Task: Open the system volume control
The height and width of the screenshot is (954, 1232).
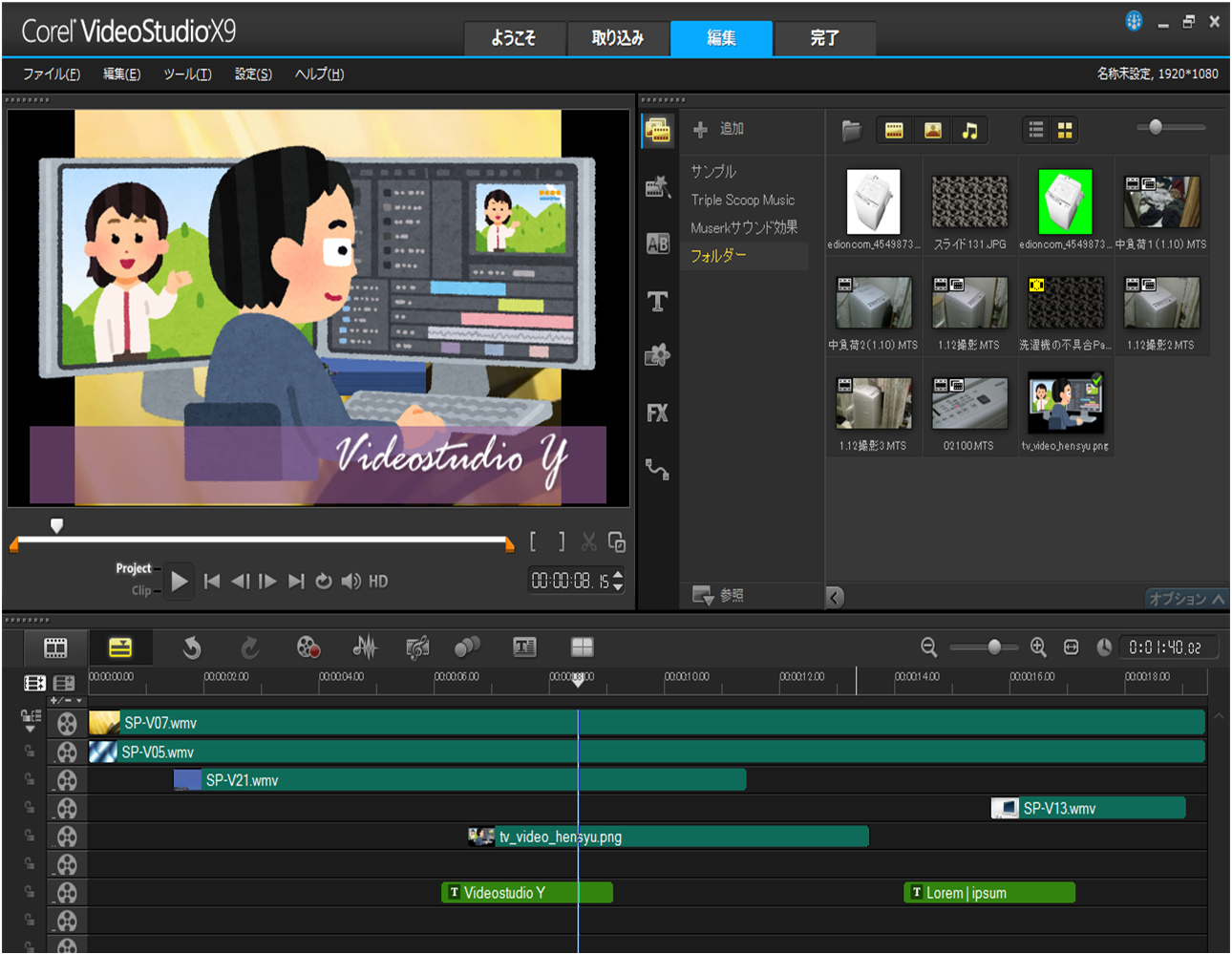Action: point(351,581)
